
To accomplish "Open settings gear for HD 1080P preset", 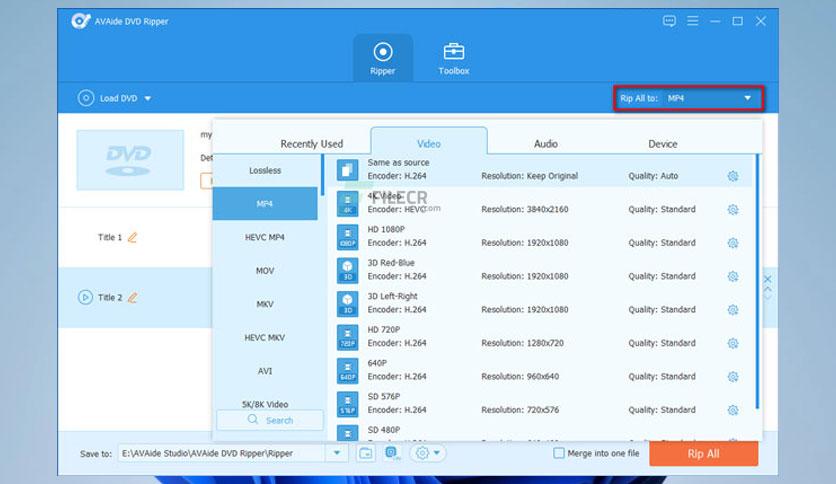I will click(733, 243).
